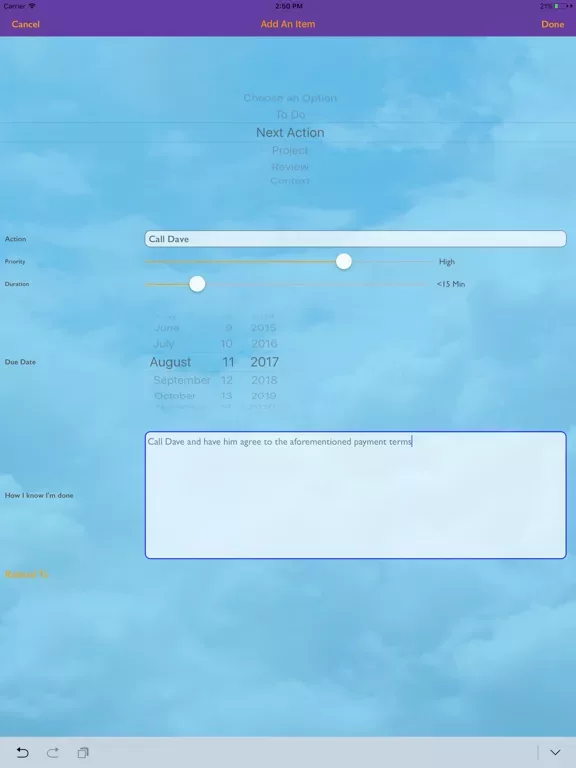Viewport: 576px width, 768px height.
Task: Tap the 'Priority' label
Action: tap(15, 262)
